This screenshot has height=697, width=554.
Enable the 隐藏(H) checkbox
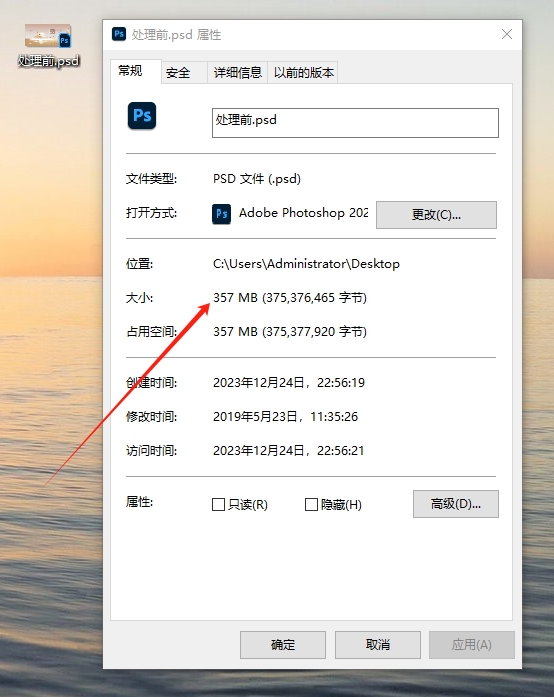[x=311, y=505]
